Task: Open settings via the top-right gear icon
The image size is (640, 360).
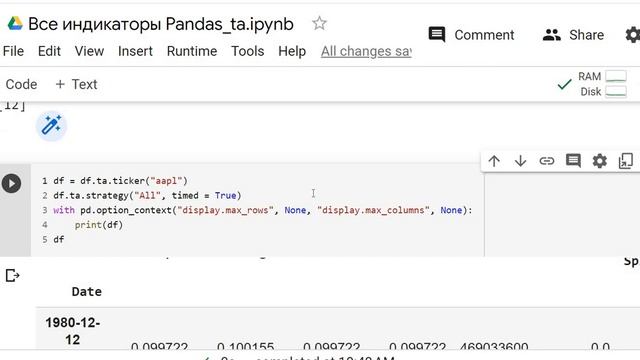Action: [633, 35]
